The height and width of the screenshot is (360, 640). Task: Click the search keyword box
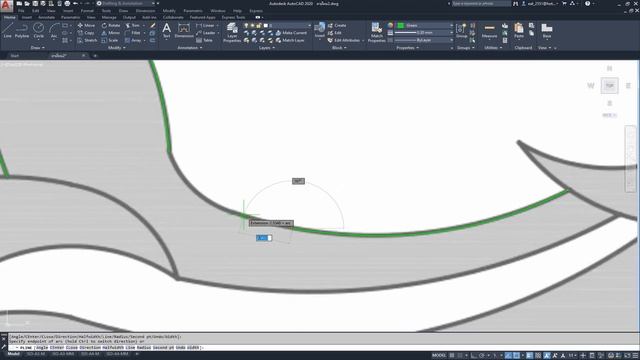point(481,3)
